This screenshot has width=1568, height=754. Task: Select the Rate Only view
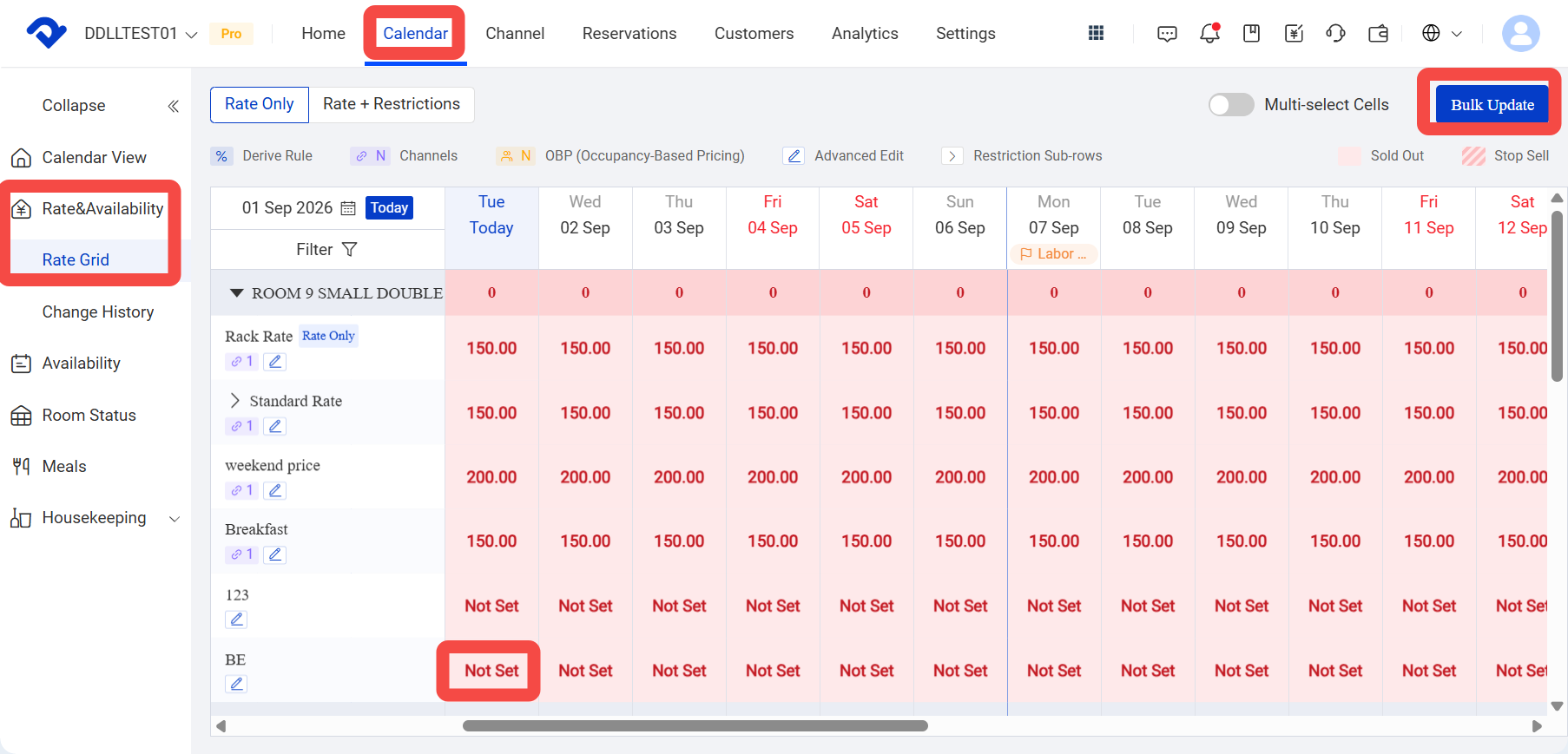(x=260, y=104)
